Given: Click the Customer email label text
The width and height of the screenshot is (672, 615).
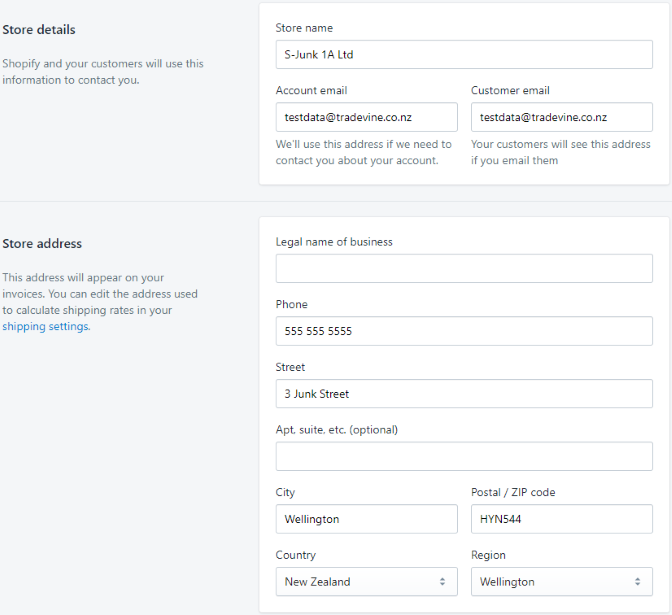Looking at the screenshot, I should click(x=510, y=90).
